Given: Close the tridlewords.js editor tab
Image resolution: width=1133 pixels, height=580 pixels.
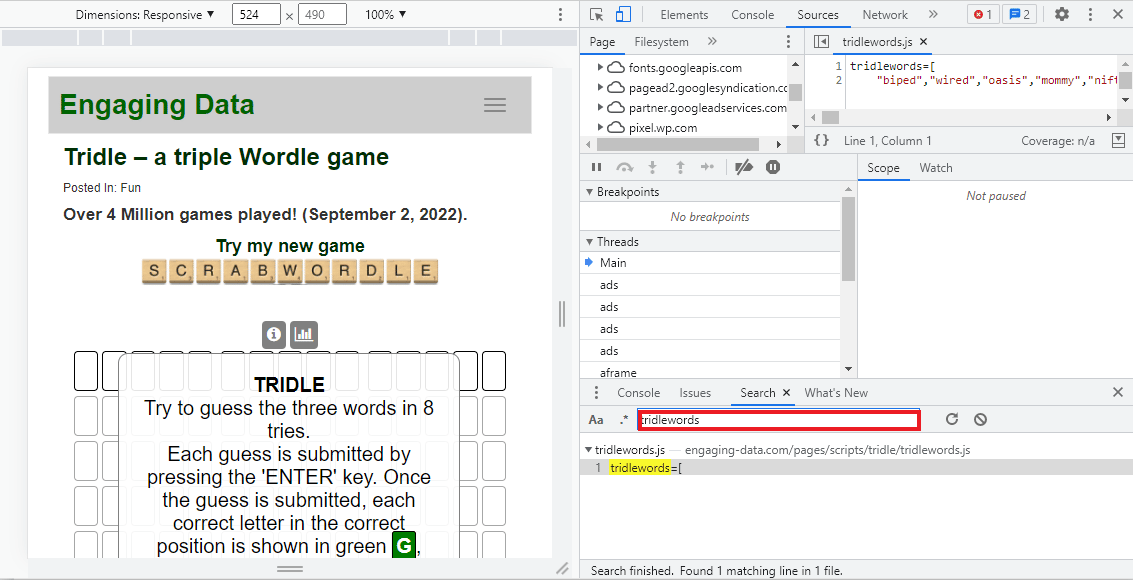Looking at the screenshot, I should [x=923, y=42].
